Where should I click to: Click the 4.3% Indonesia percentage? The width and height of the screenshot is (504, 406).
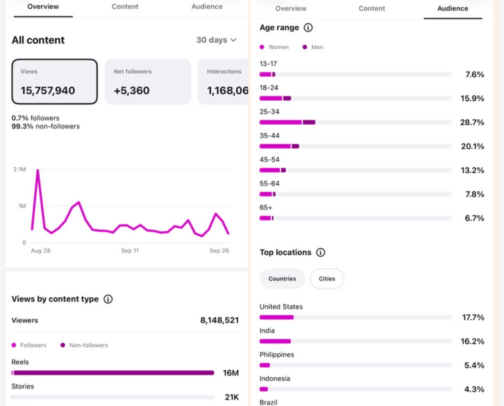click(474, 389)
